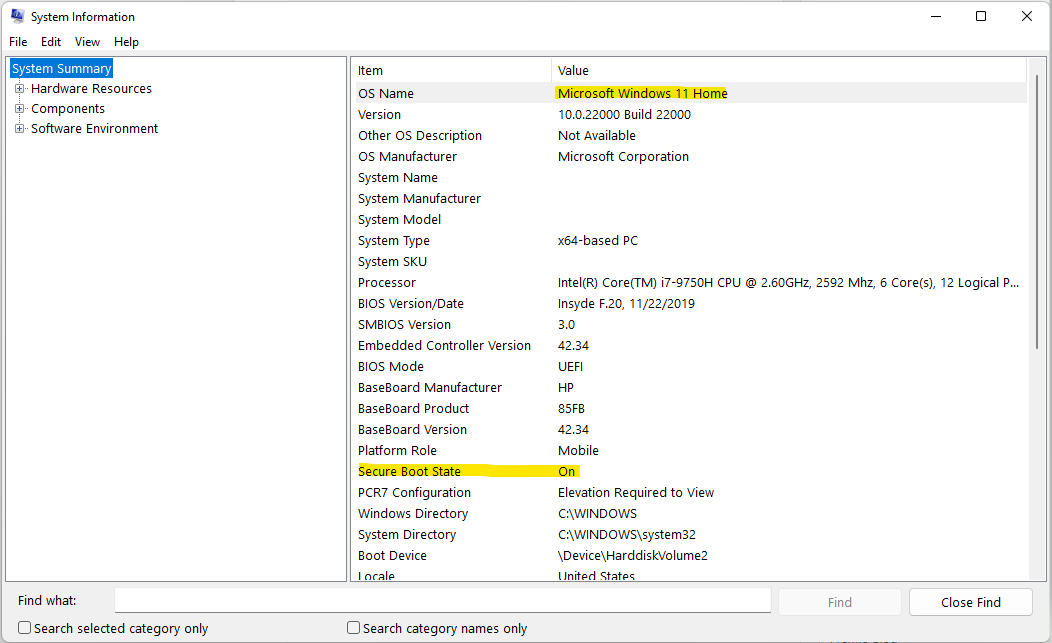The height and width of the screenshot is (643, 1052).
Task: Click the \Device\HarddiskVolume2 value
Action: click(x=633, y=556)
